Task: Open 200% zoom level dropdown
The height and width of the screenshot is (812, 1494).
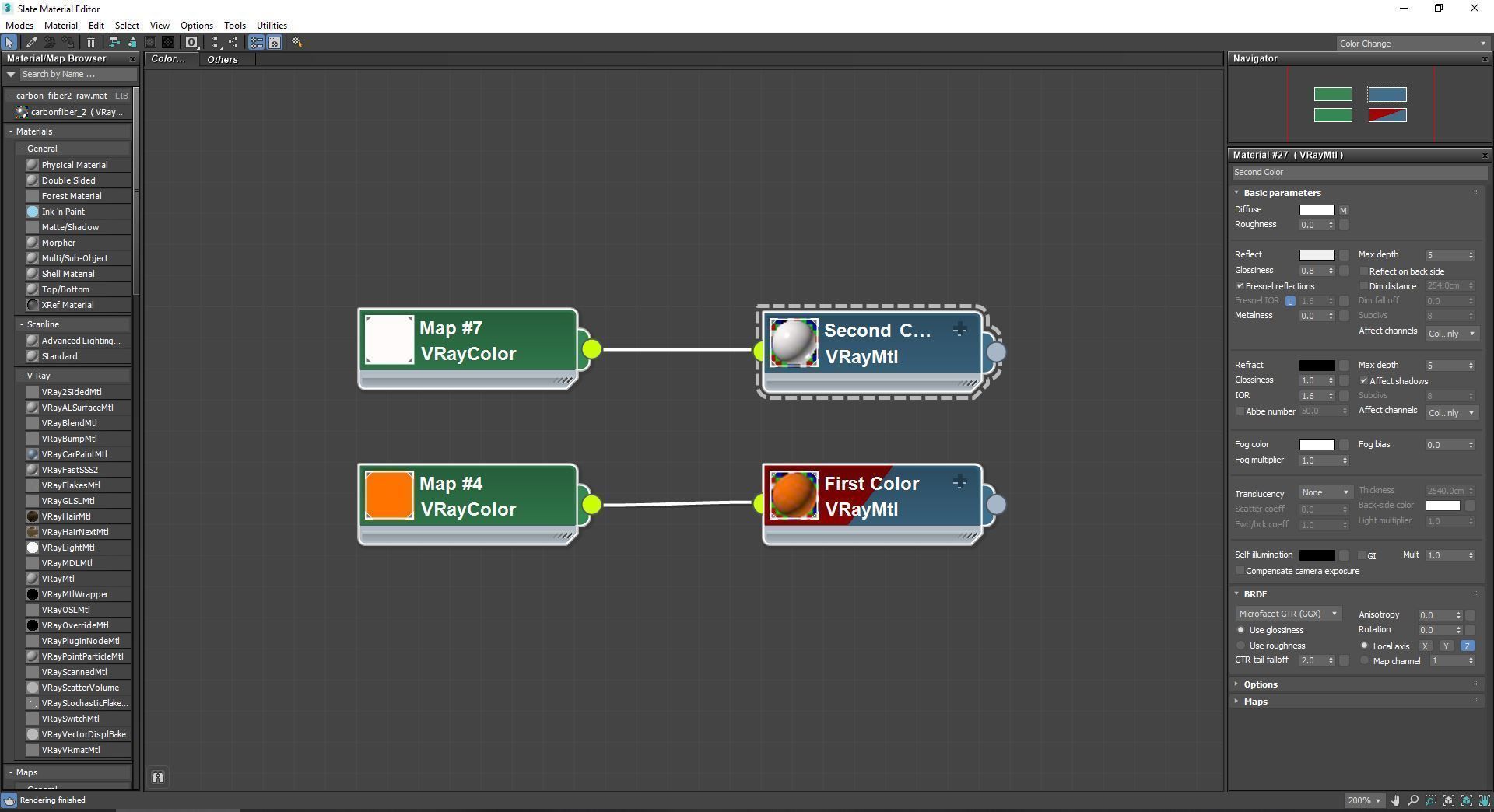Action: coord(1364,800)
